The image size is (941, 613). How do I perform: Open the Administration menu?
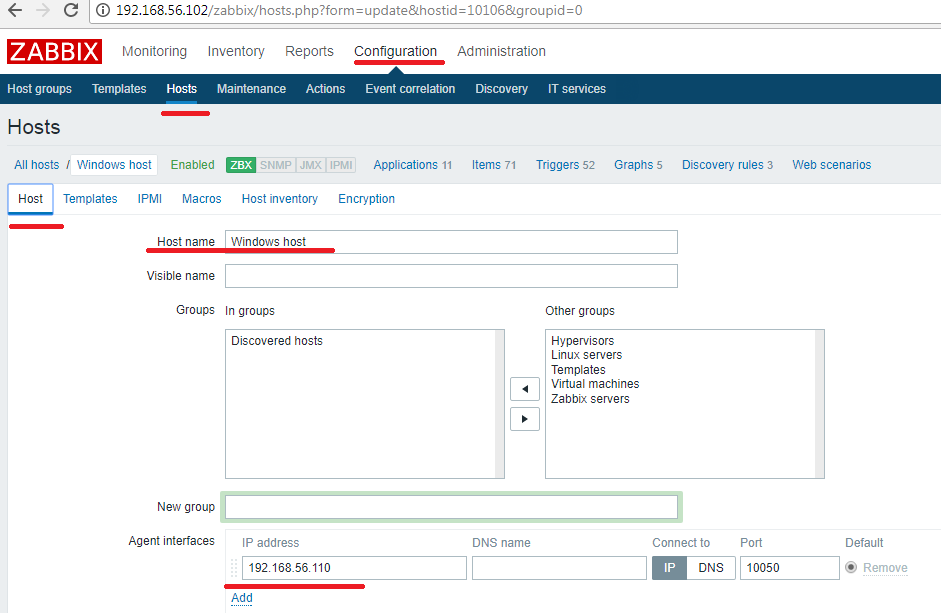pyautogui.click(x=502, y=52)
